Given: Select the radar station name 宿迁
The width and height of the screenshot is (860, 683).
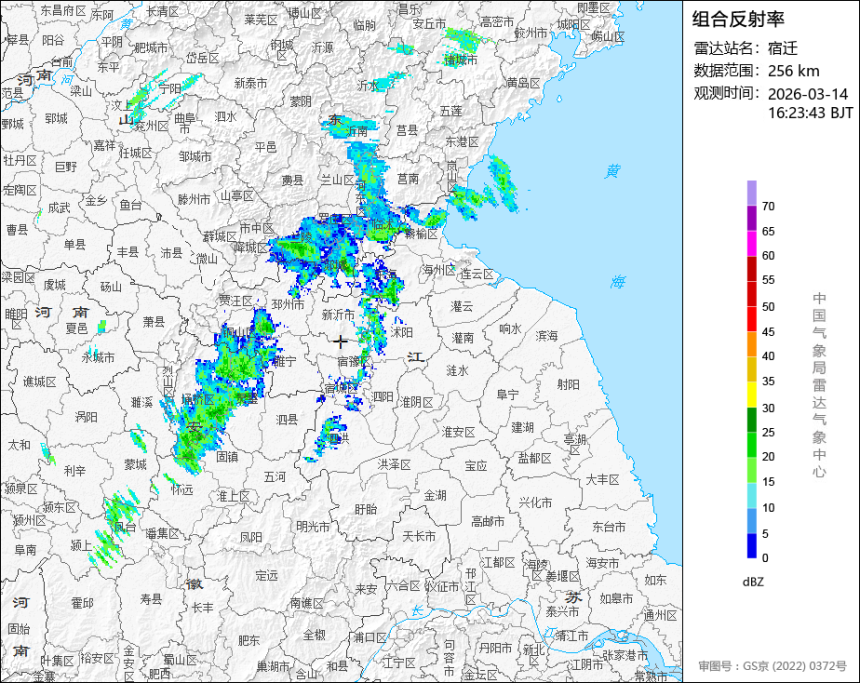Looking at the screenshot, I should click(783, 48).
